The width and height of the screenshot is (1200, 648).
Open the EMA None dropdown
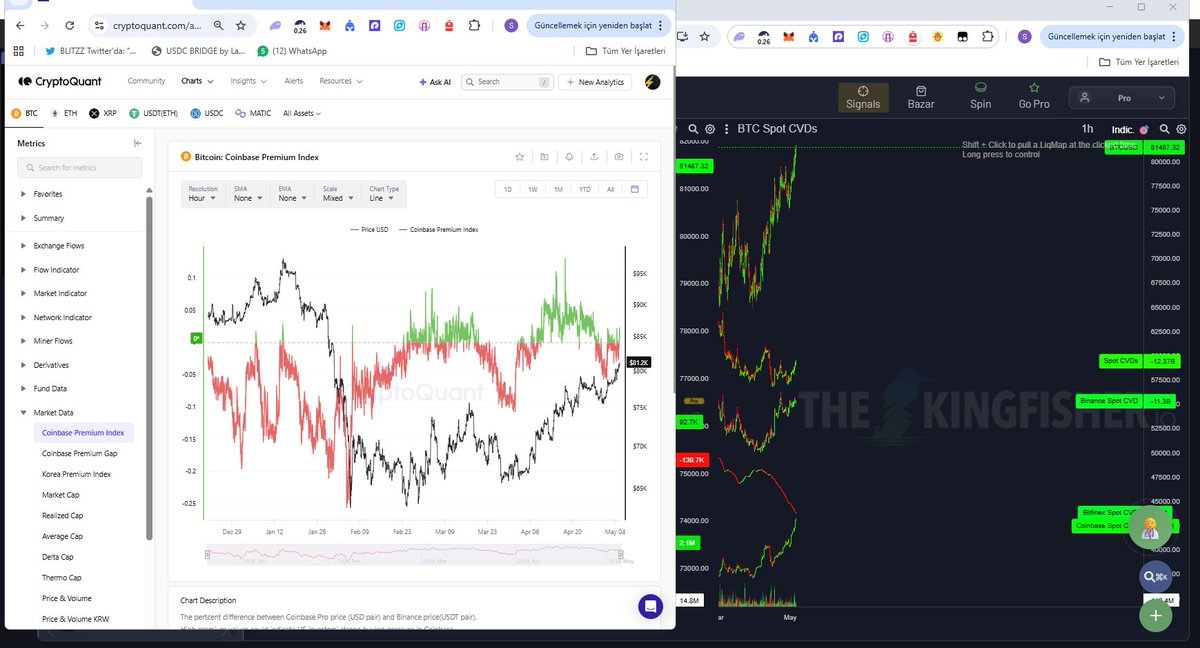[293, 193]
